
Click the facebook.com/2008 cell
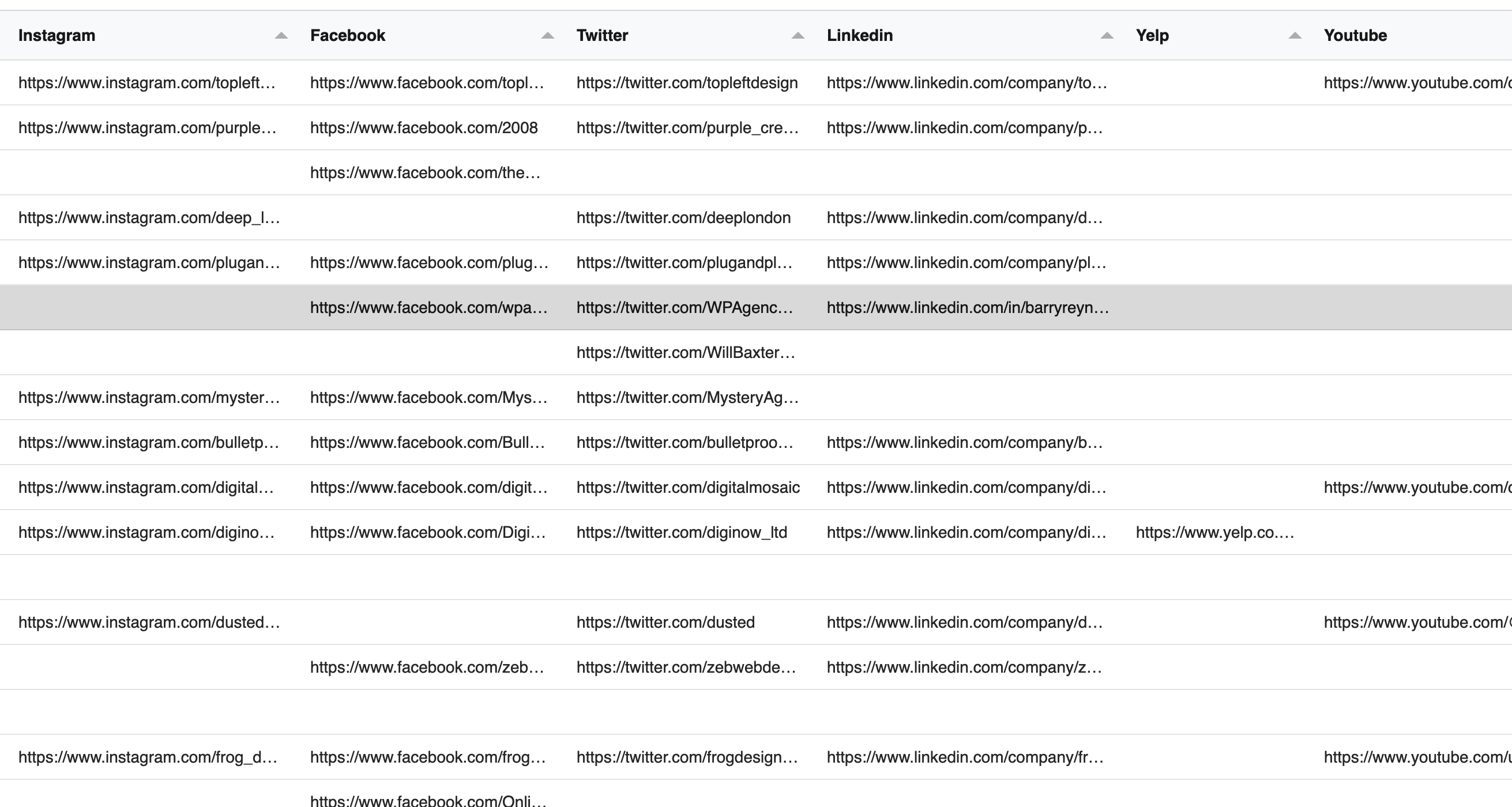(x=424, y=128)
